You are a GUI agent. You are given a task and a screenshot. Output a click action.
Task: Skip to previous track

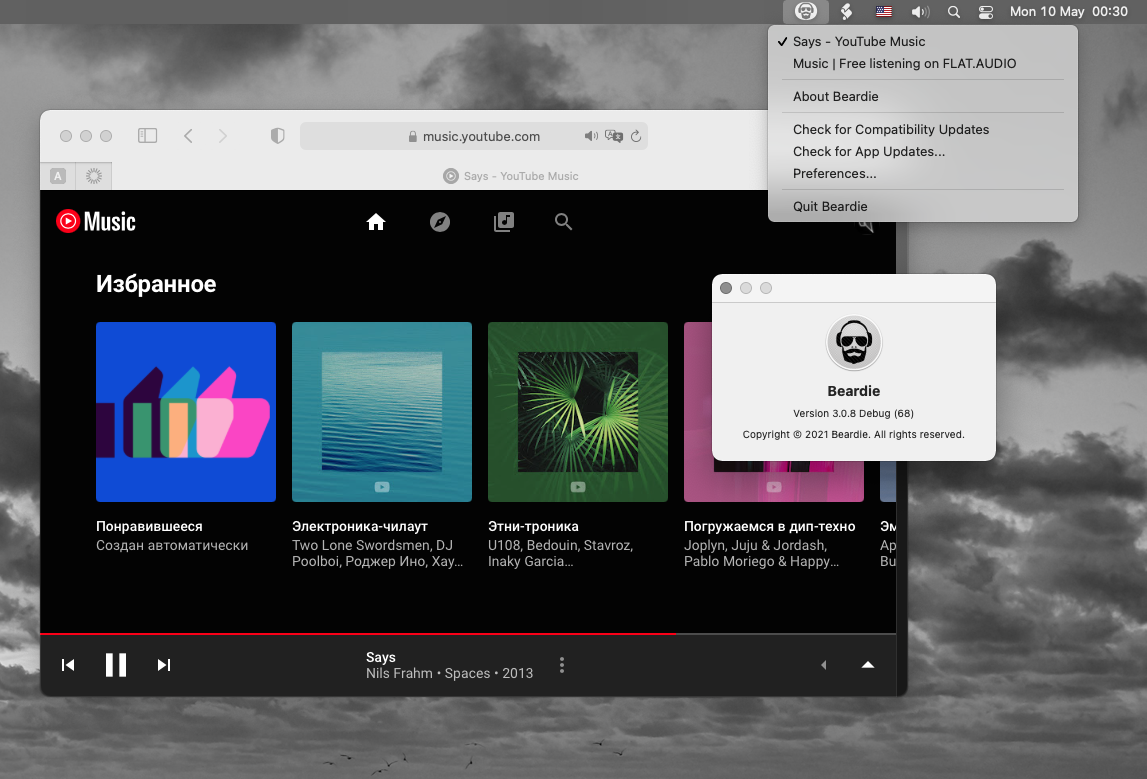tap(68, 665)
